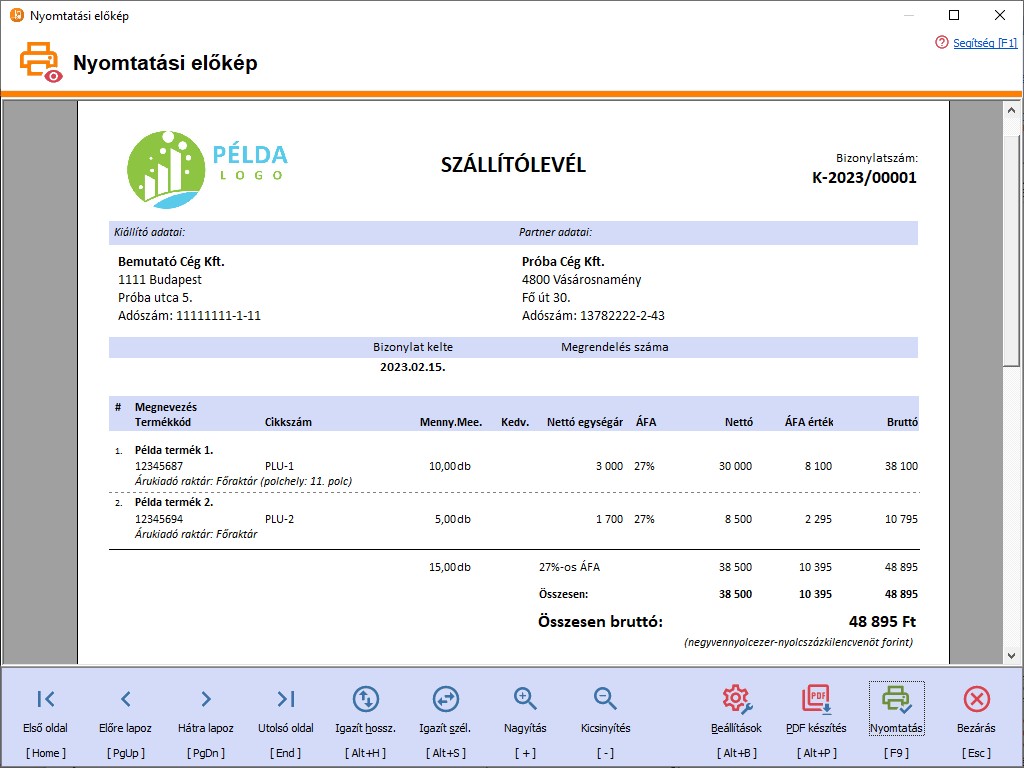Jump to the first page with Első oldal
The height and width of the screenshot is (768, 1024).
44,699
